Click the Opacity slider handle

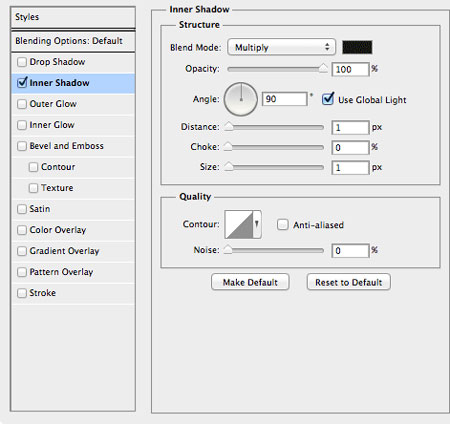323,68
